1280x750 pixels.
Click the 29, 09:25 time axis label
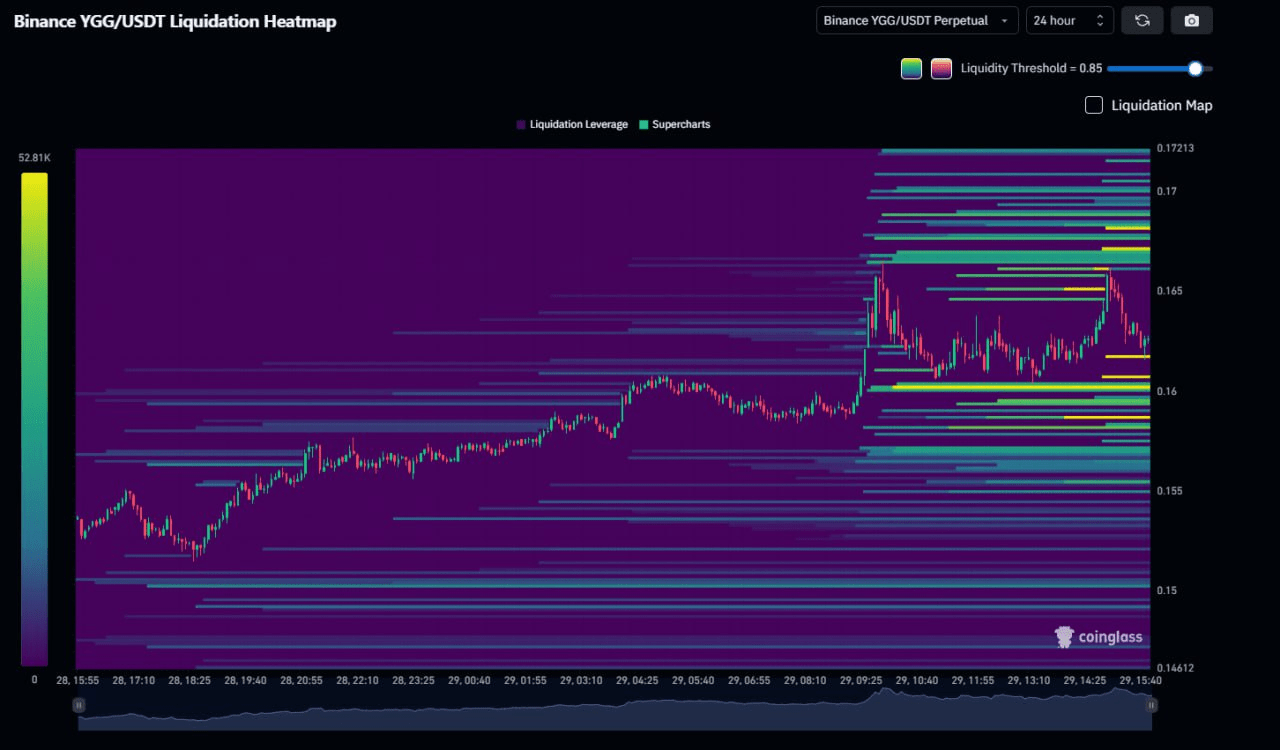(861, 681)
